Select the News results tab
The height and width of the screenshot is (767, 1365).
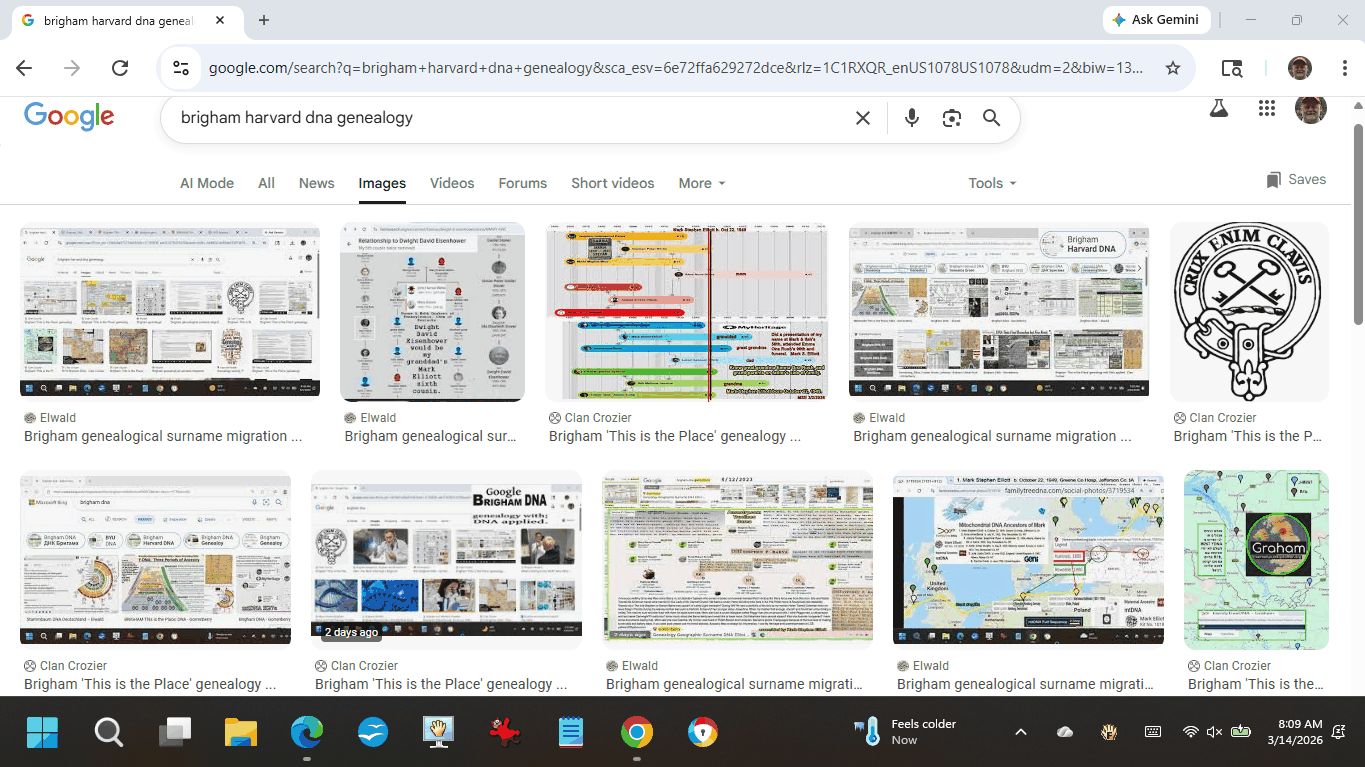[316, 183]
